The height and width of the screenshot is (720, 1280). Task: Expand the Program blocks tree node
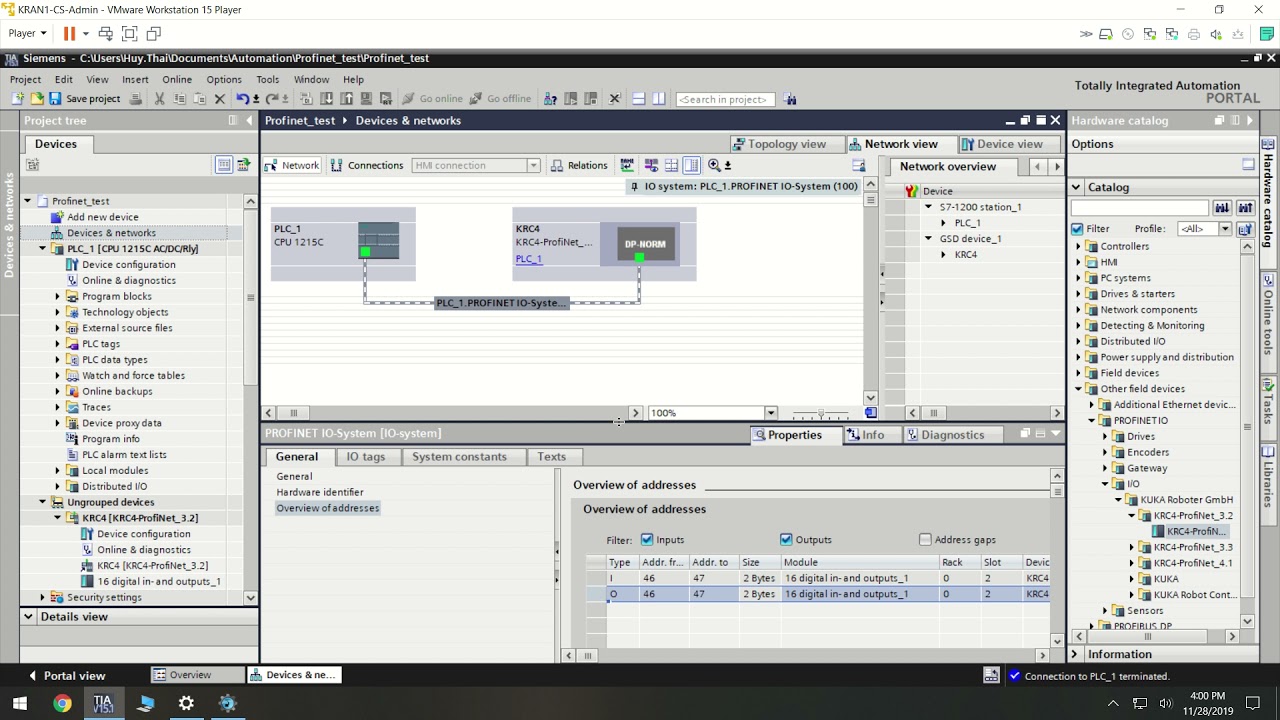click(58, 296)
